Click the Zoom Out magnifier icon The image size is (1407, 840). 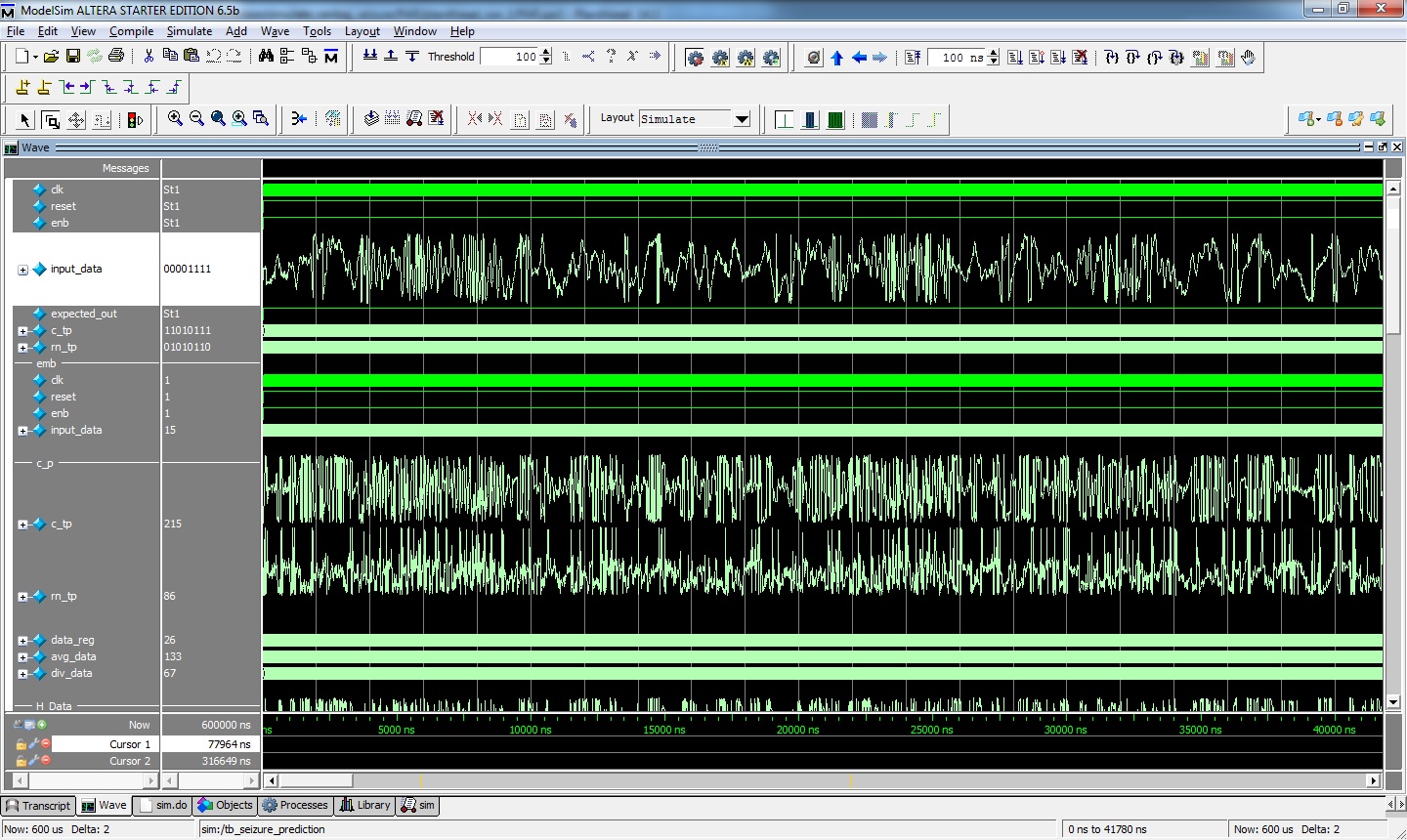click(x=196, y=118)
